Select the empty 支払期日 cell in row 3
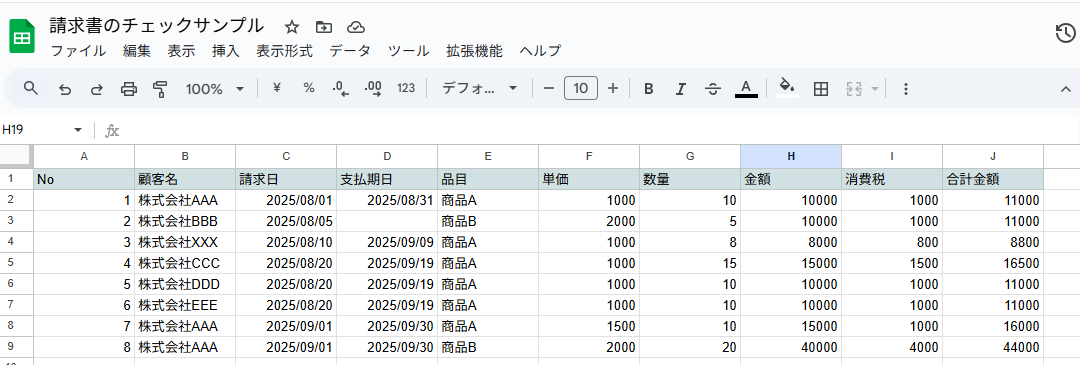Image resolution: width=1080 pixels, height=365 pixels. pyautogui.click(x=387, y=222)
